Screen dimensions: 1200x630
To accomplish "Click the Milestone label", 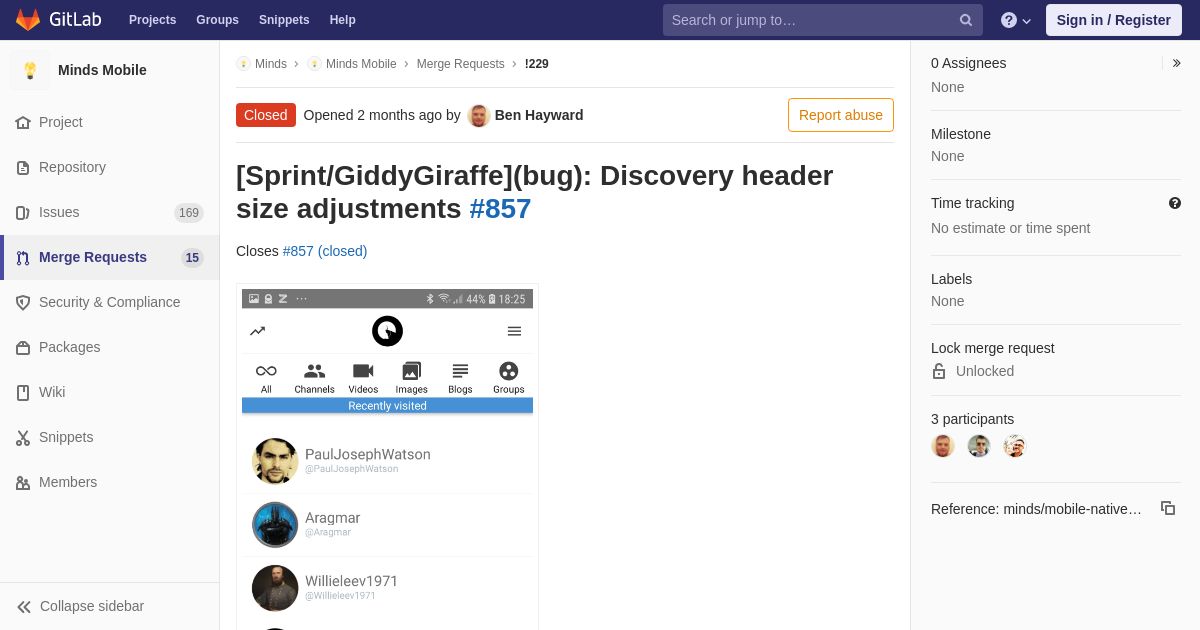I will click(961, 134).
